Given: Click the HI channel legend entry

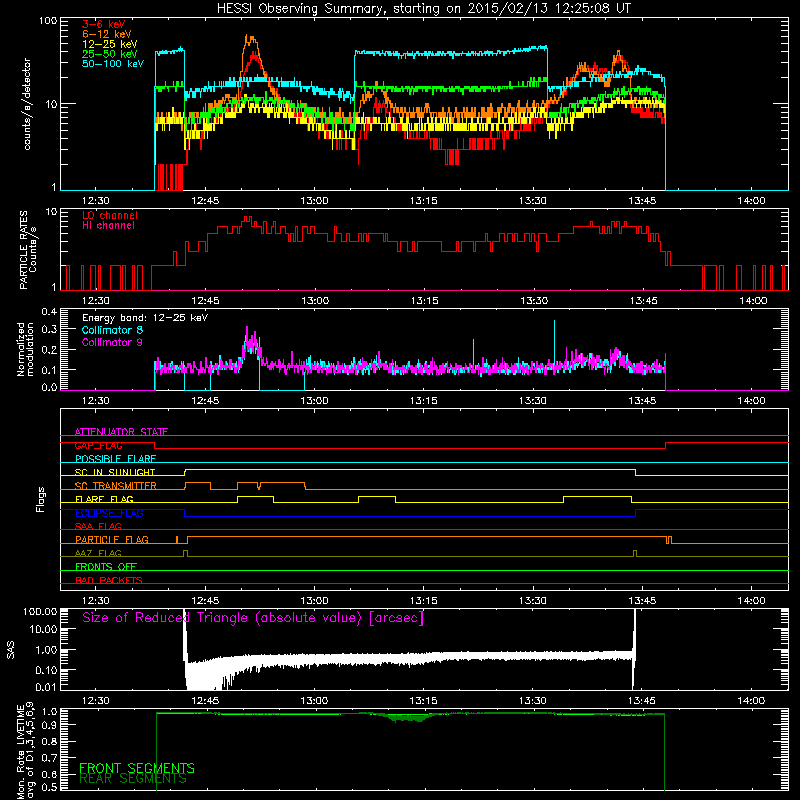Looking at the screenshot, I should click(108, 226).
